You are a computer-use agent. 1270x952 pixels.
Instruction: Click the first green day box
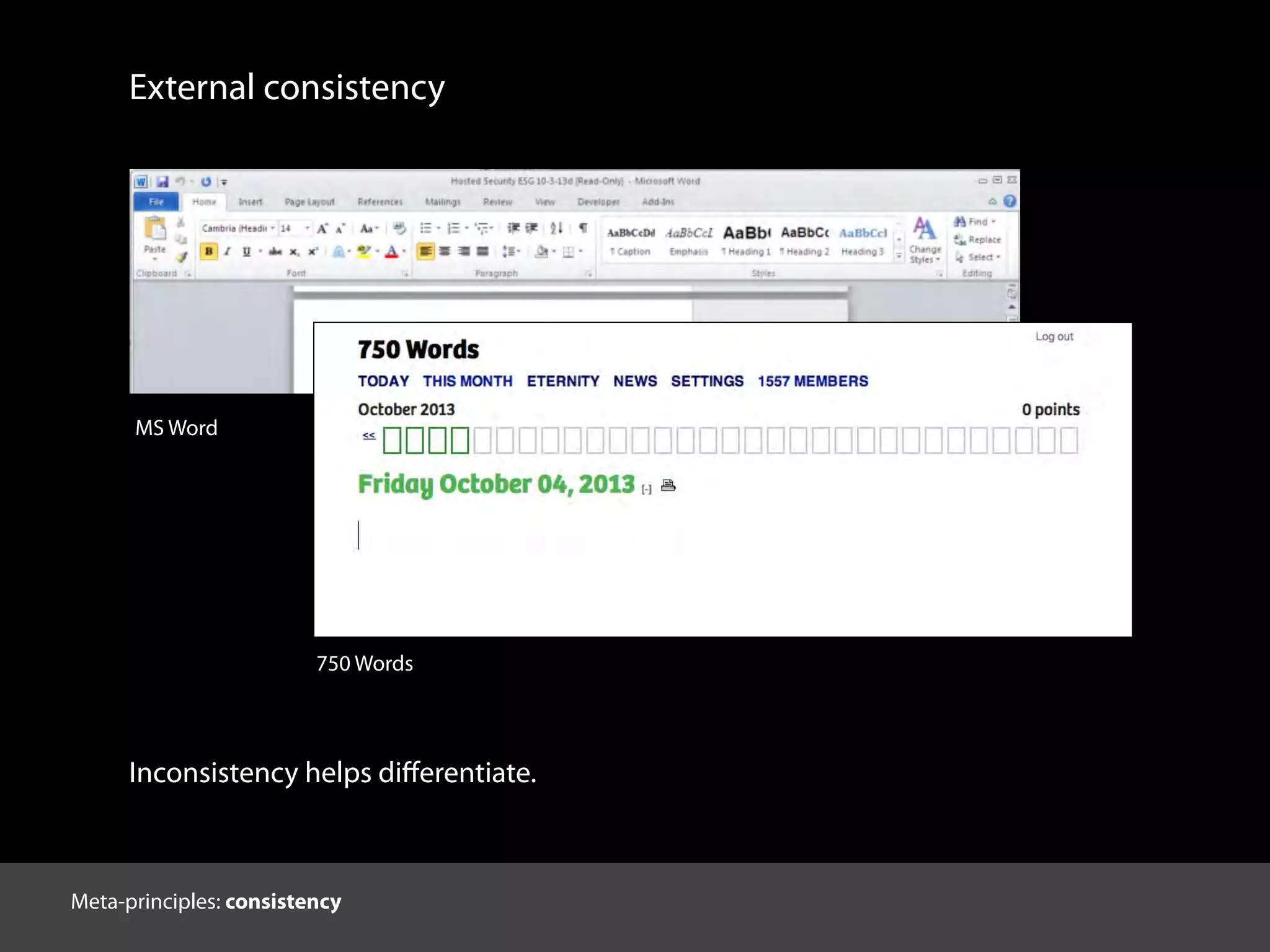click(x=392, y=441)
